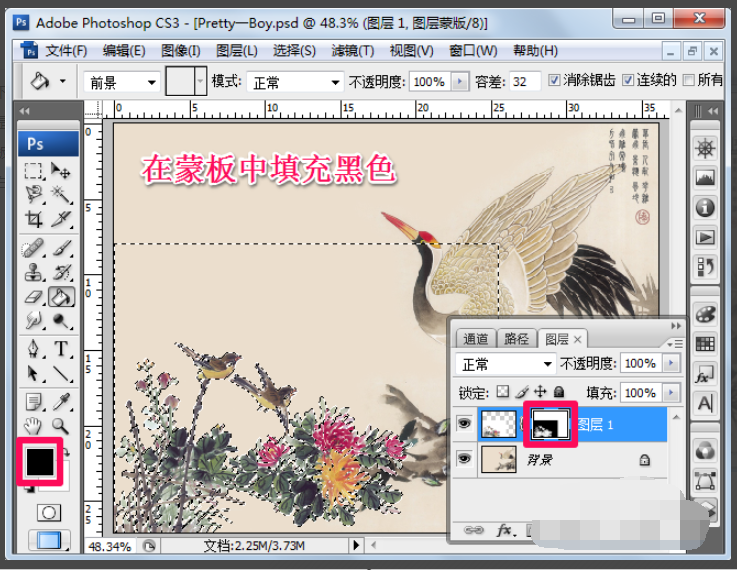Click the 容差 tolerance input field

525,82
